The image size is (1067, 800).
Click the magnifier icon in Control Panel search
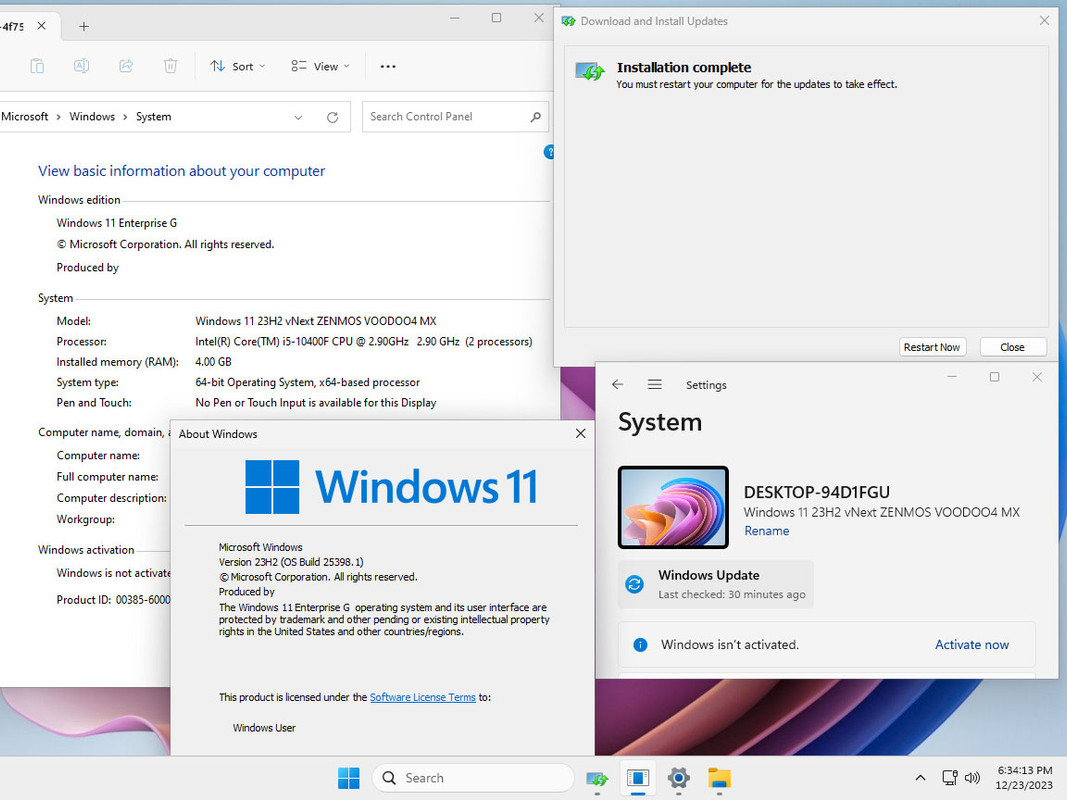click(536, 116)
